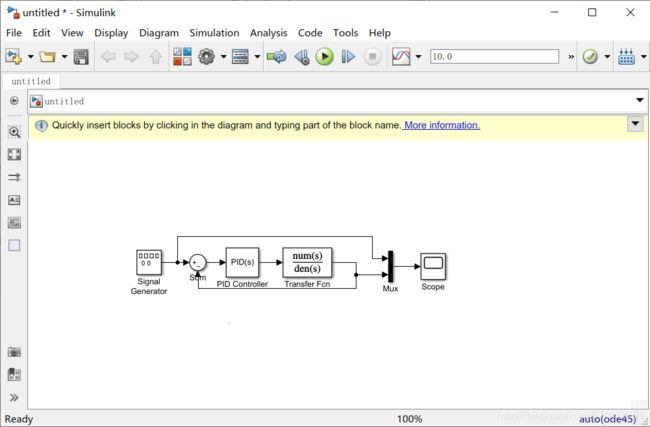Screen dimensions: 650x427
Task: Click the New Model toolbar icon
Action: 13,56
